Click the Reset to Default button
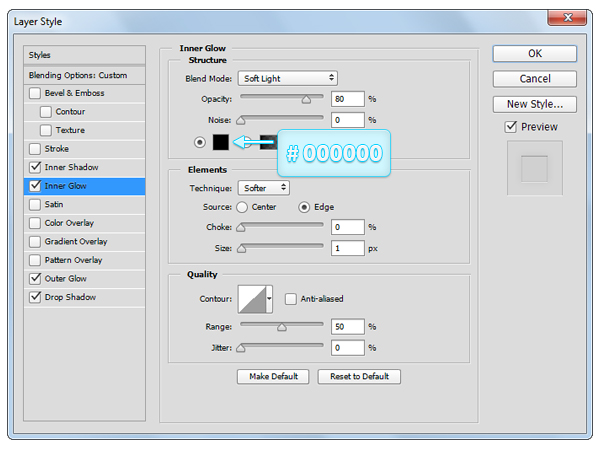 tap(359, 377)
